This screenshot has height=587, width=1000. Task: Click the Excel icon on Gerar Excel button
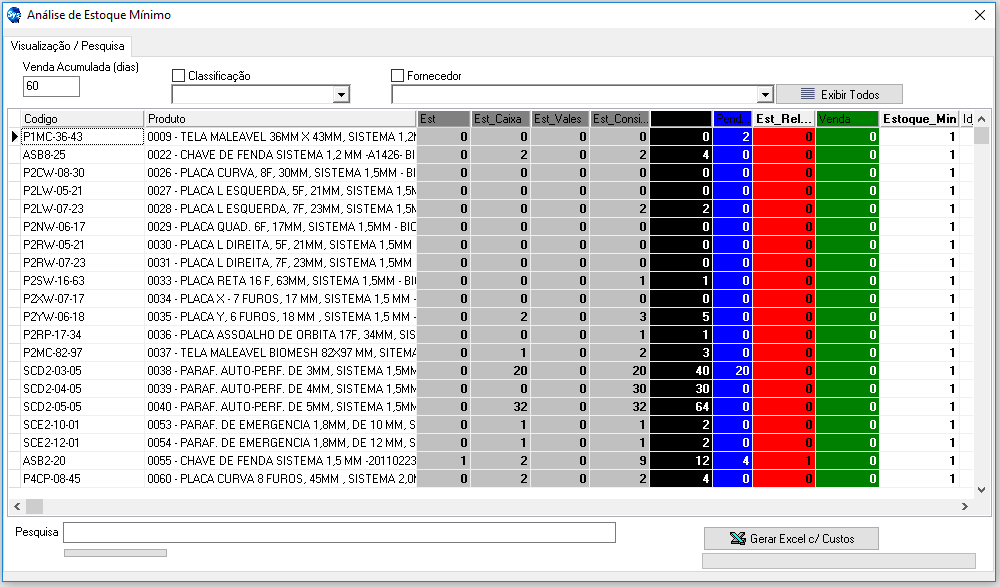[x=738, y=538]
